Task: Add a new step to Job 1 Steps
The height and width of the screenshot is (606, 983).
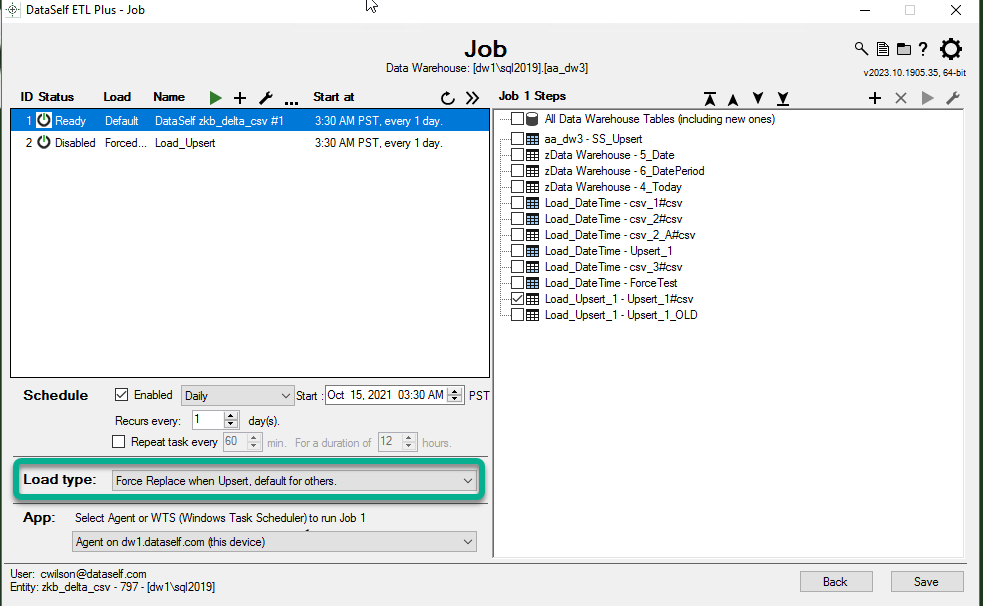Action: coord(875,98)
